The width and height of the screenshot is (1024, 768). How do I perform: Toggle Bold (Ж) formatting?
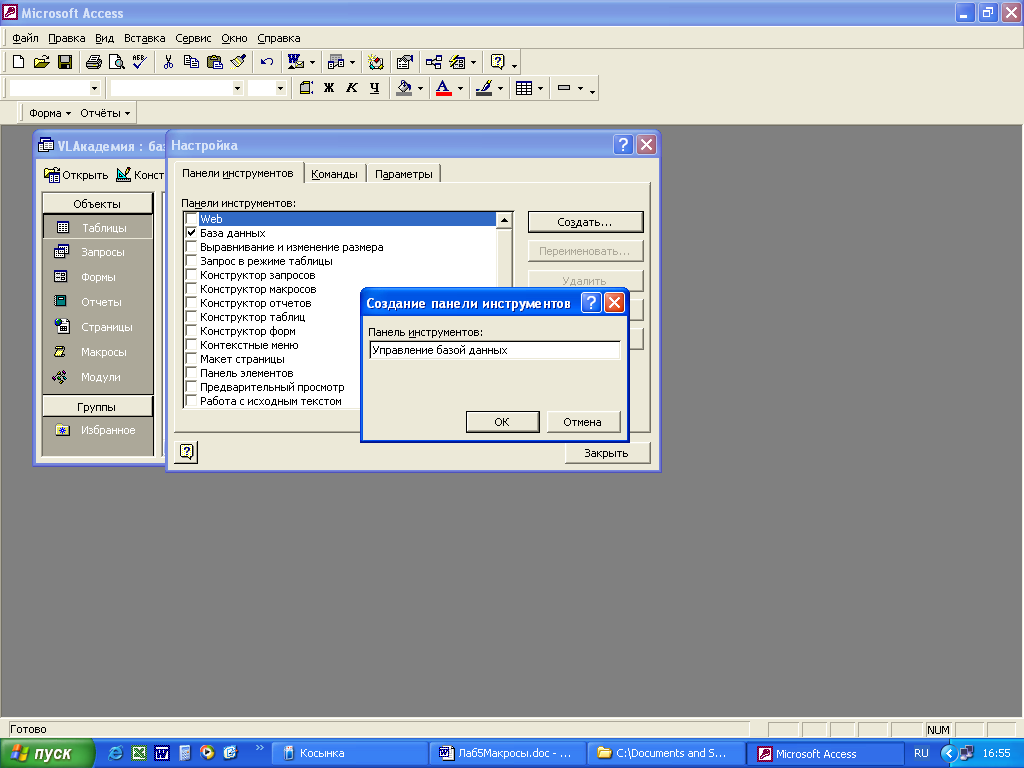click(x=329, y=88)
